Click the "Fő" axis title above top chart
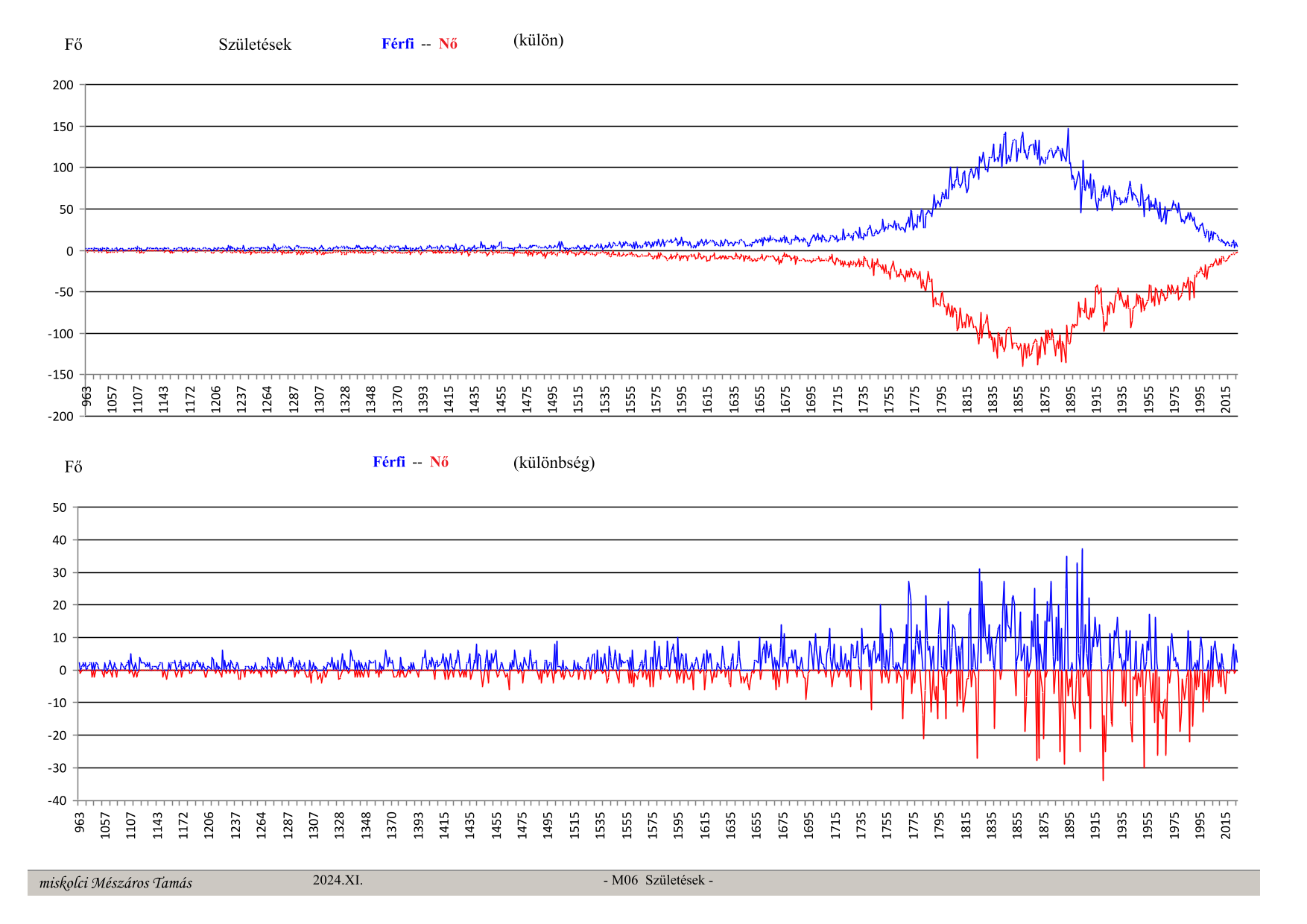This screenshot has height=924, width=1307. [73, 45]
